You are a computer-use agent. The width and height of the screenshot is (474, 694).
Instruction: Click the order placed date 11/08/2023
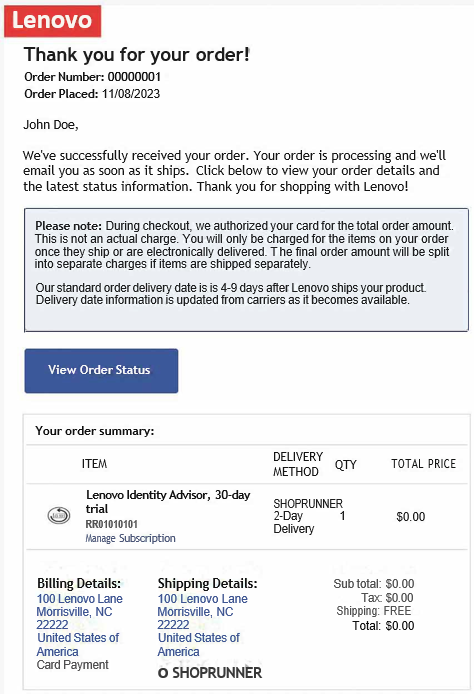[131, 94]
